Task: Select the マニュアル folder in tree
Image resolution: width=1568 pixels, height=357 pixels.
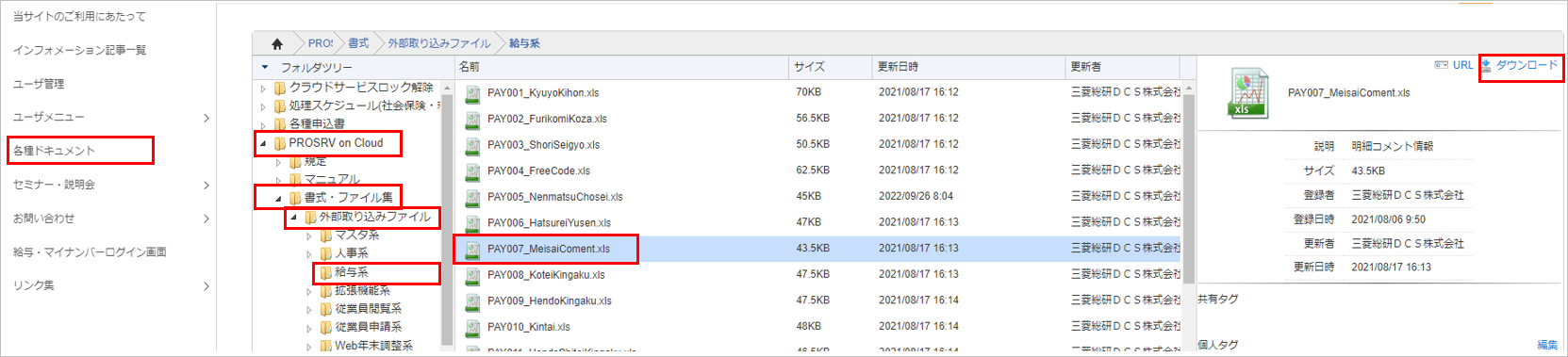Action: (332, 179)
